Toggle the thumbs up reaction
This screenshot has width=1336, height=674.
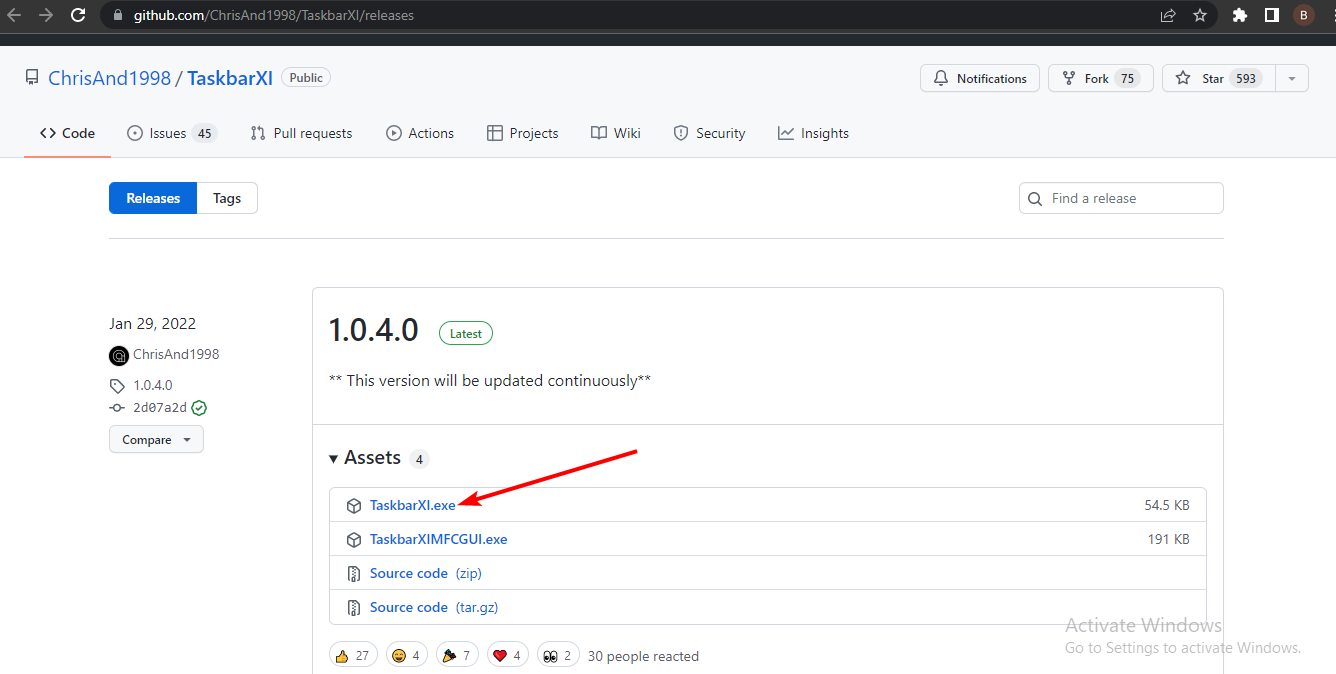(353, 654)
